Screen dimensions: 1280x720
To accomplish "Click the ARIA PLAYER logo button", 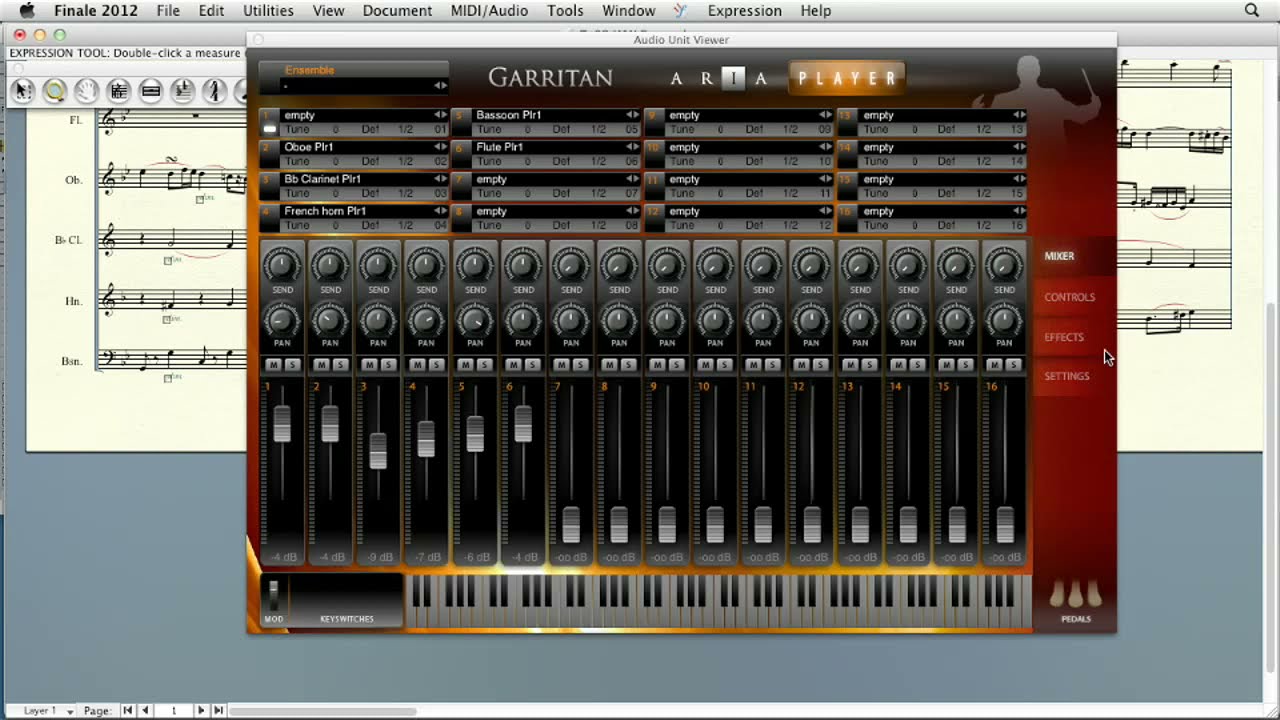I will (847, 78).
